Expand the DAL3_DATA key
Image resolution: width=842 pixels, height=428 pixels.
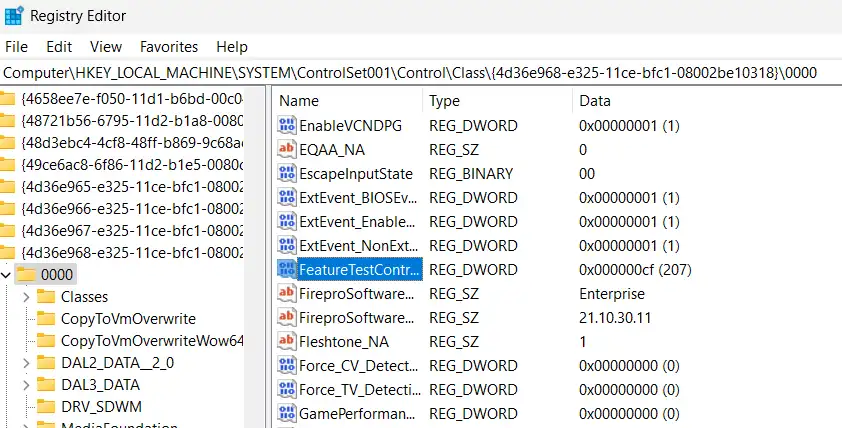coord(26,385)
